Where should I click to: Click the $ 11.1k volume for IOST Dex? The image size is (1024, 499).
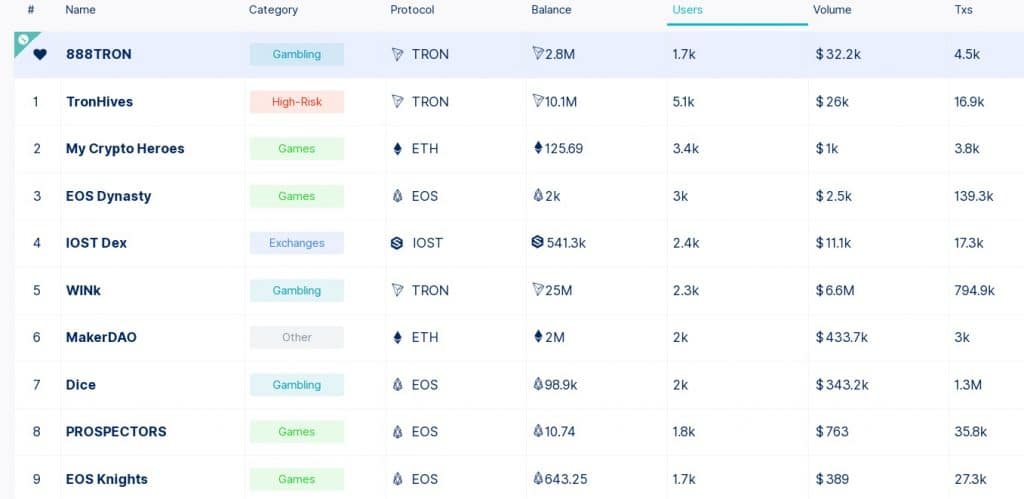click(x=833, y=243)
